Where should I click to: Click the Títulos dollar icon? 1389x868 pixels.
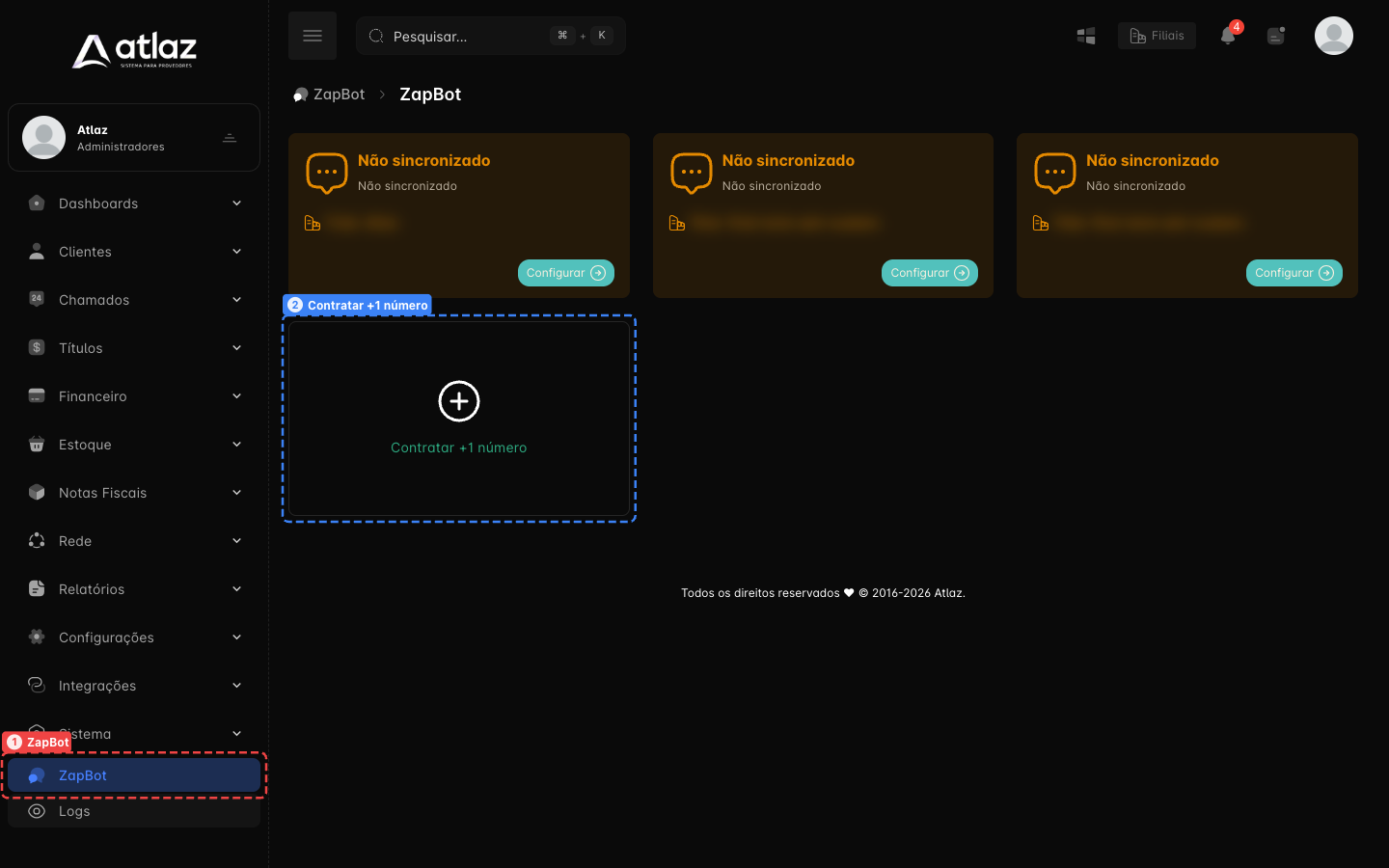tap(37, 347)
